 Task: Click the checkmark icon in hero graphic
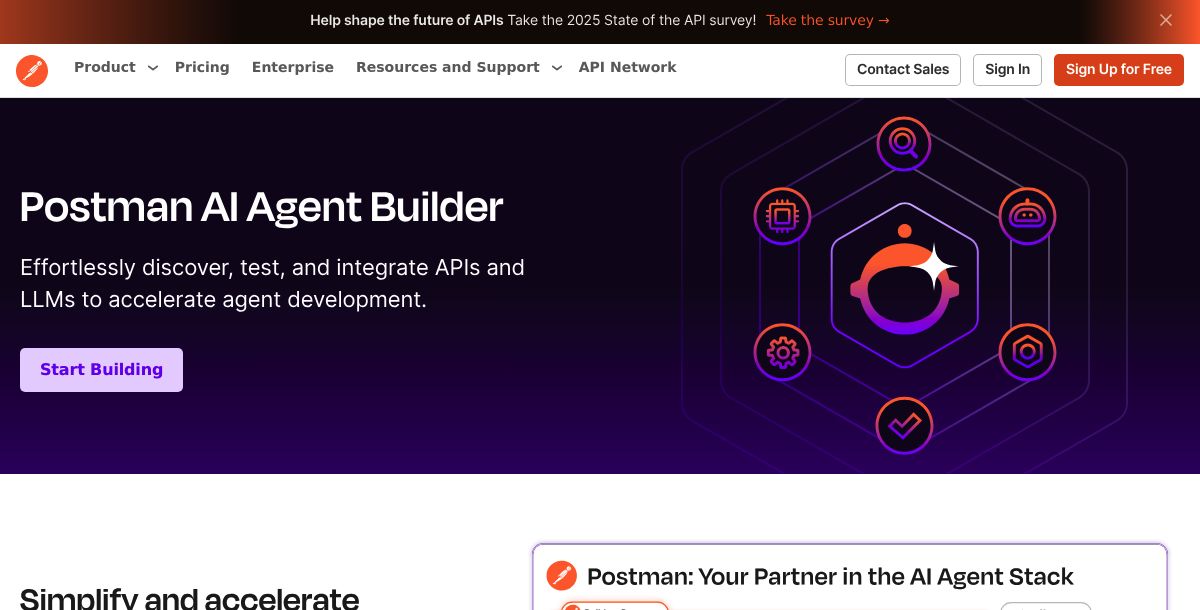tap(904, 426)
